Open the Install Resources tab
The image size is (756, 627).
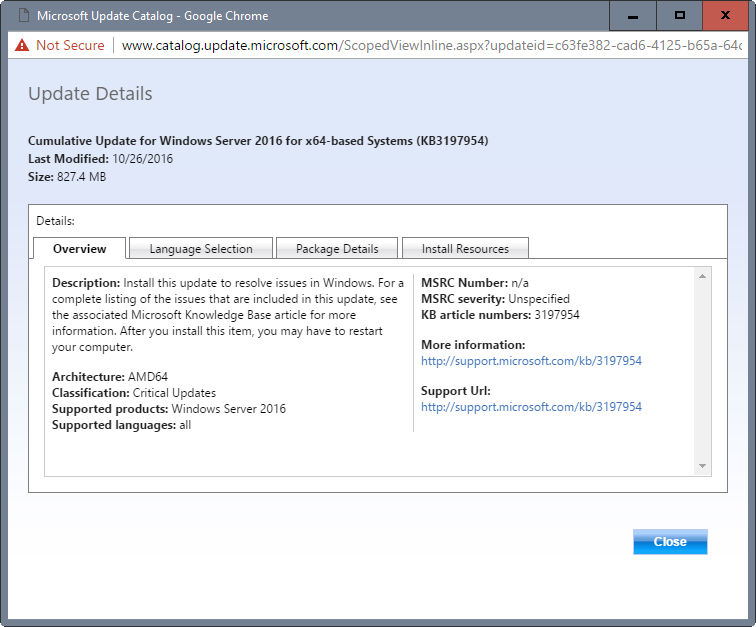click(x=465, y=248)
